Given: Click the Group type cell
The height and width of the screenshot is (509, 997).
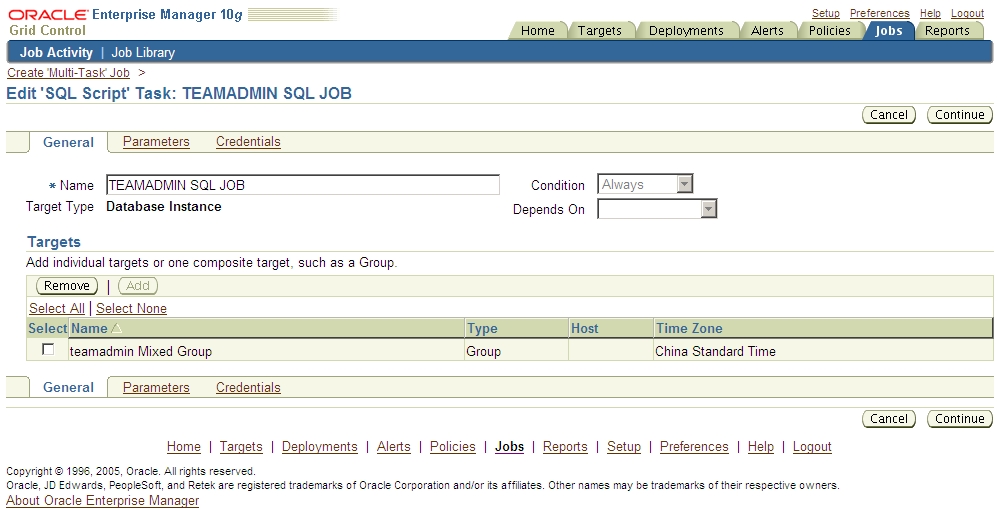Looking at the screenshot, I should (x=483, y=351).
